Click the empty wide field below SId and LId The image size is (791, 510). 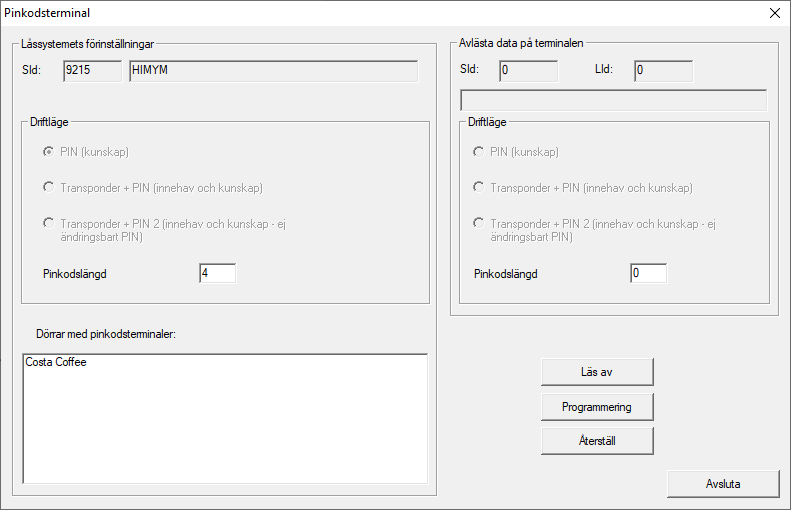pyautogui.click(x=612, y=100)
